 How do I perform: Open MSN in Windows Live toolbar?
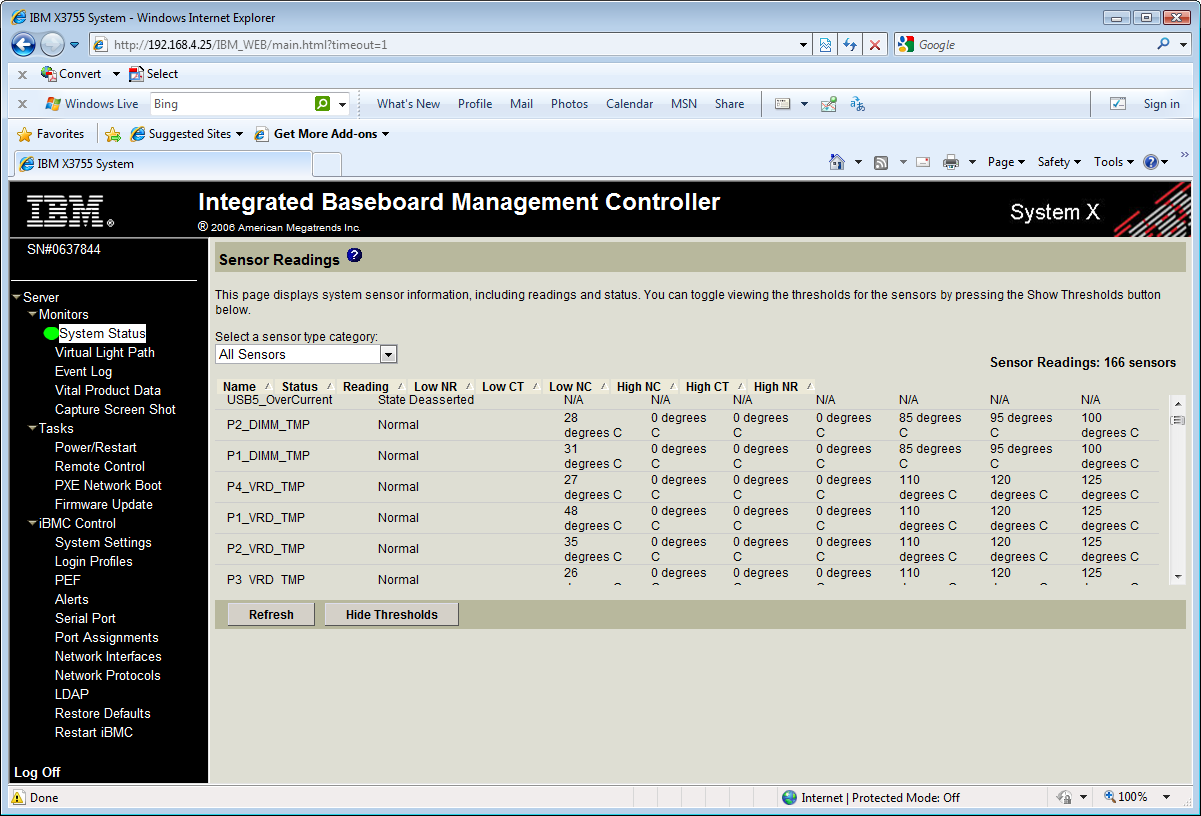point(684,104)
